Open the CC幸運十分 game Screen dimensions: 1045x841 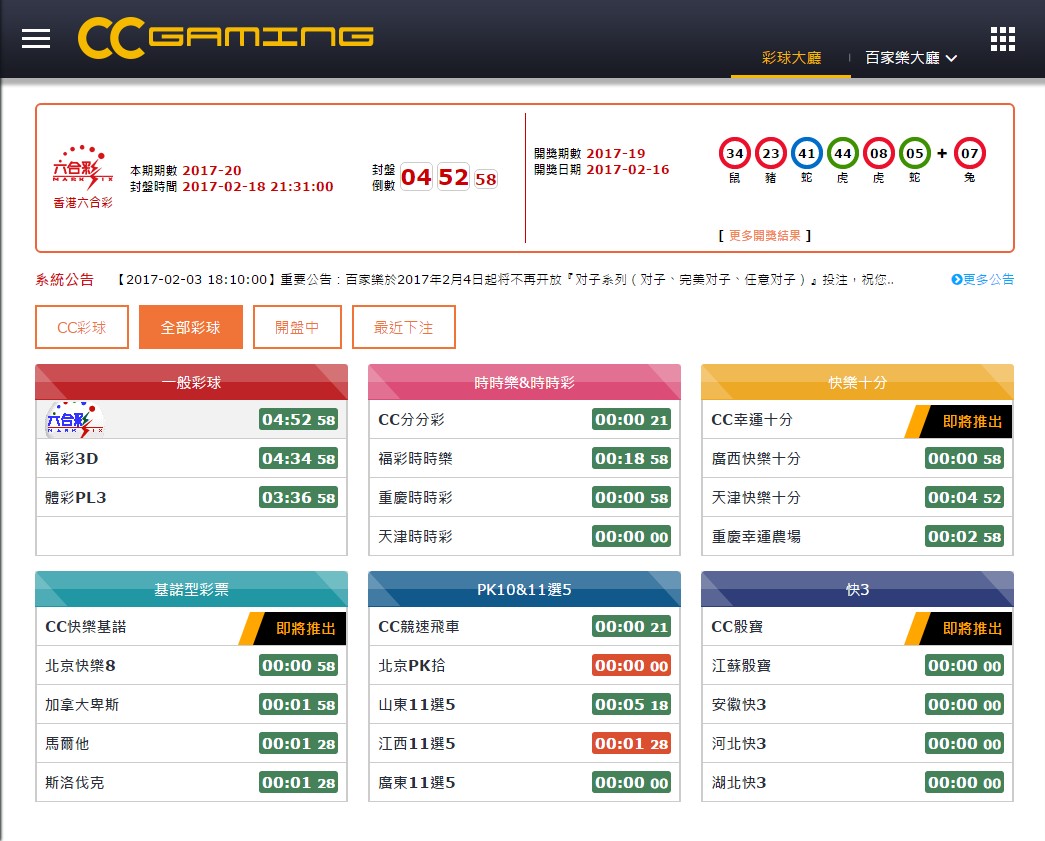[x=858, y=420]
